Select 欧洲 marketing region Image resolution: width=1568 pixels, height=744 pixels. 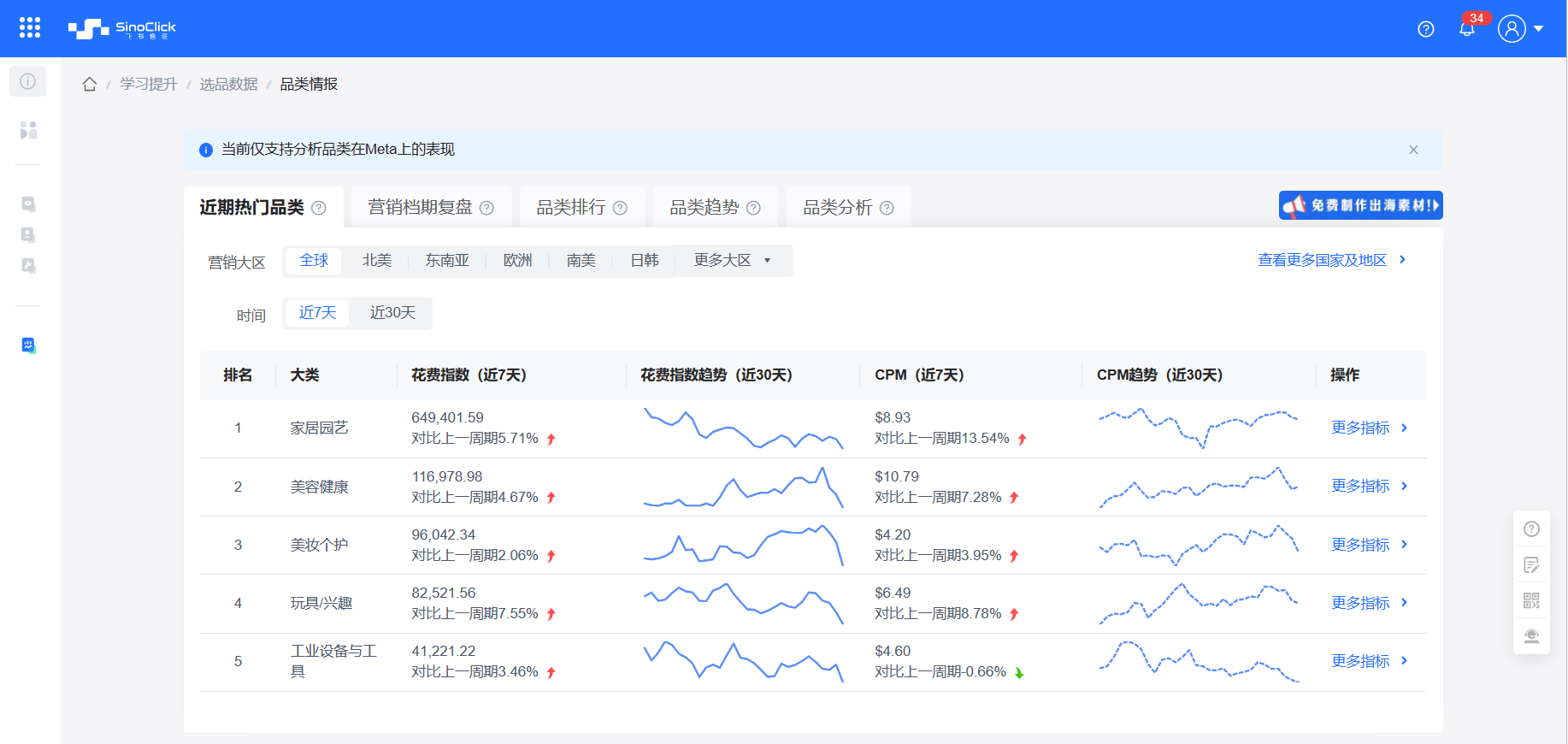click(x=518, y=261)
